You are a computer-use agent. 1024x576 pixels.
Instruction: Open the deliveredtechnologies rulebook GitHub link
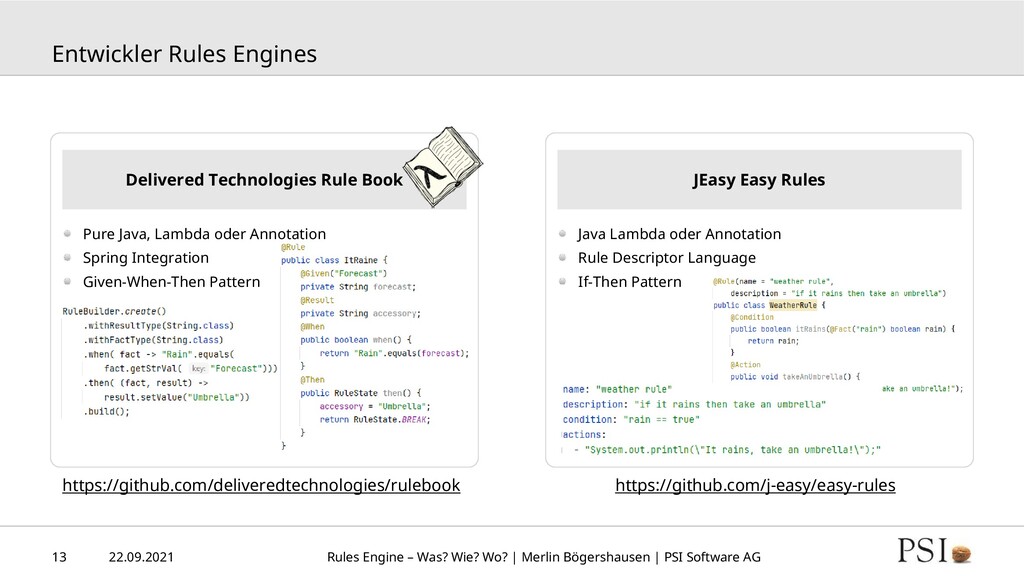tap(261, 485)
